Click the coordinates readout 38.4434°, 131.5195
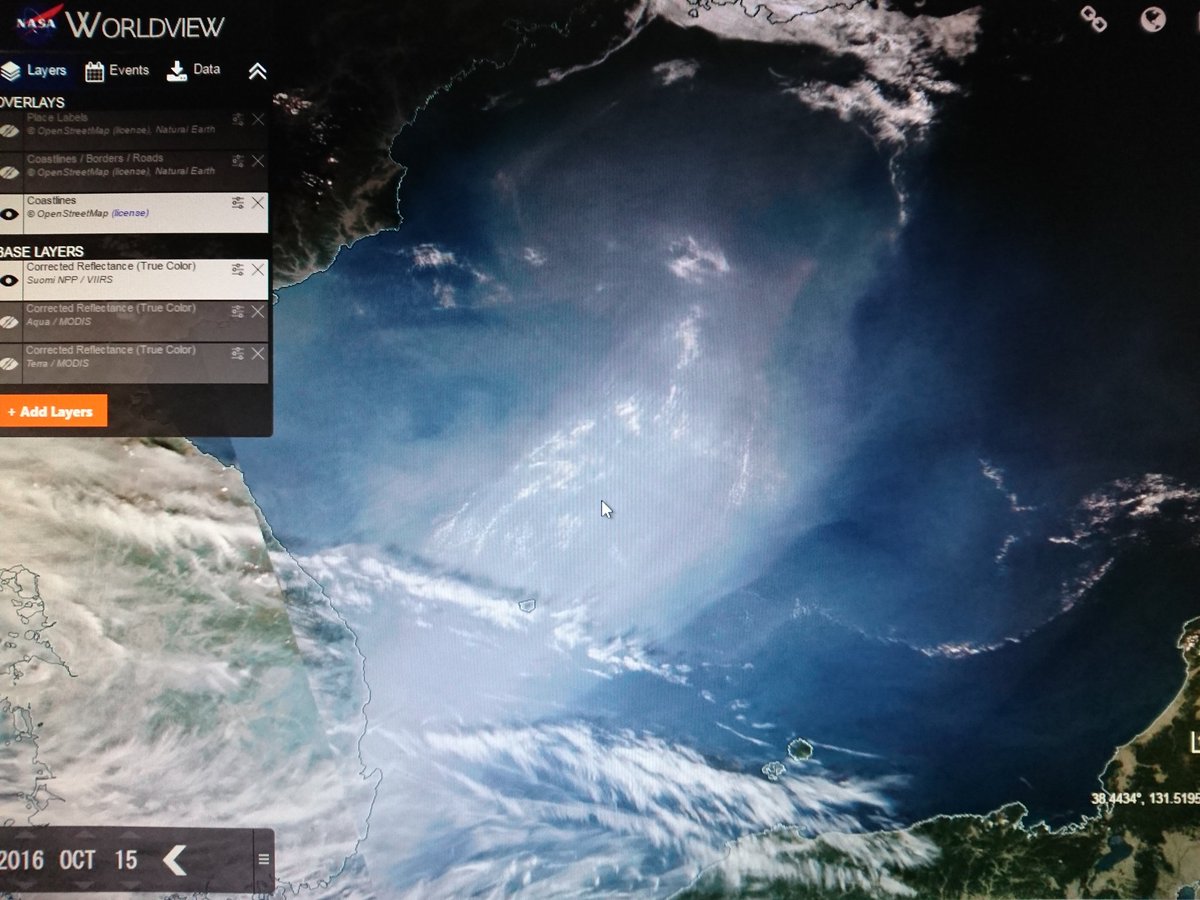Viewport: 1200px width, 900px height. click(1146, 799)
